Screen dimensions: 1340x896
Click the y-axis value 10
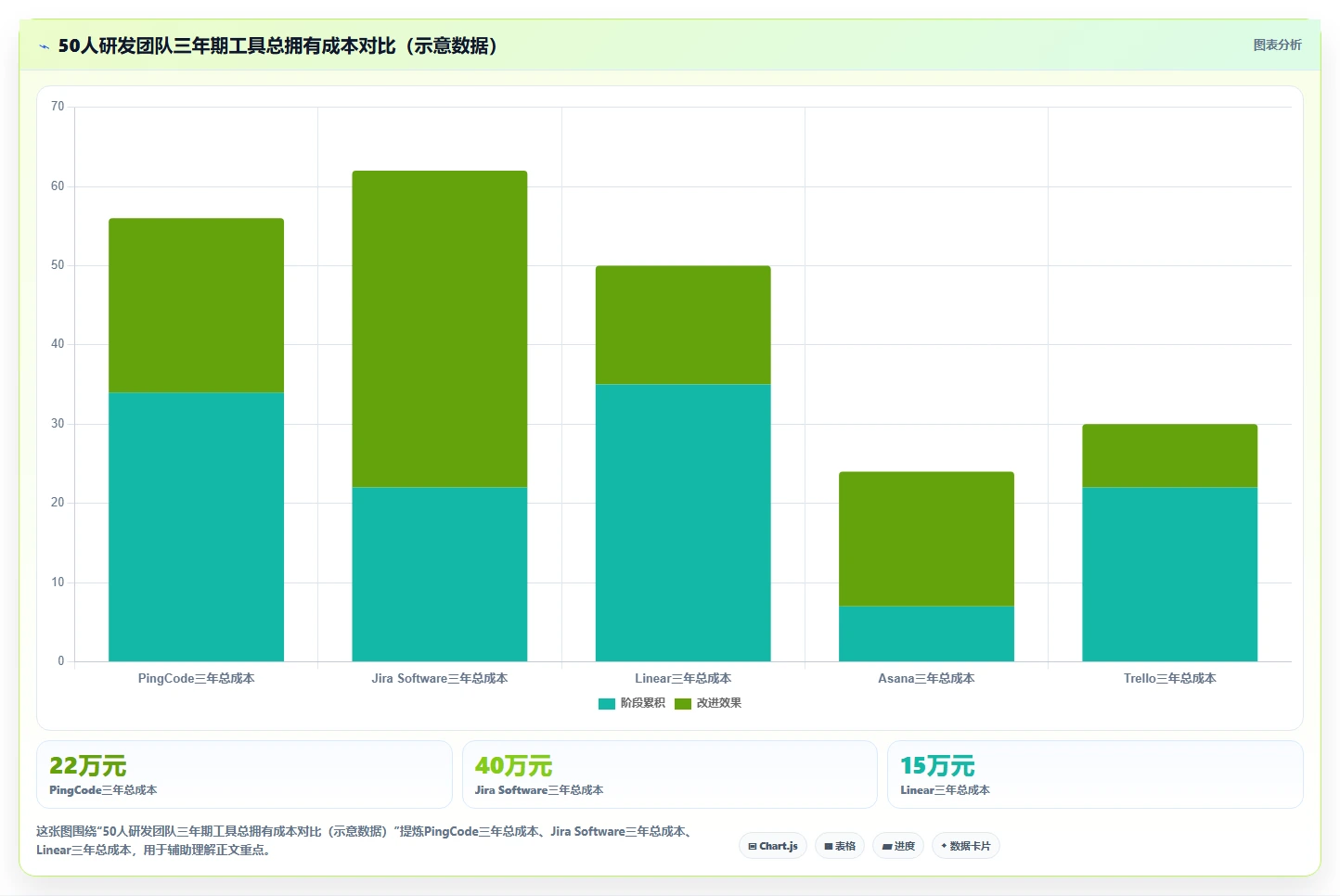[x=58, y=582]
